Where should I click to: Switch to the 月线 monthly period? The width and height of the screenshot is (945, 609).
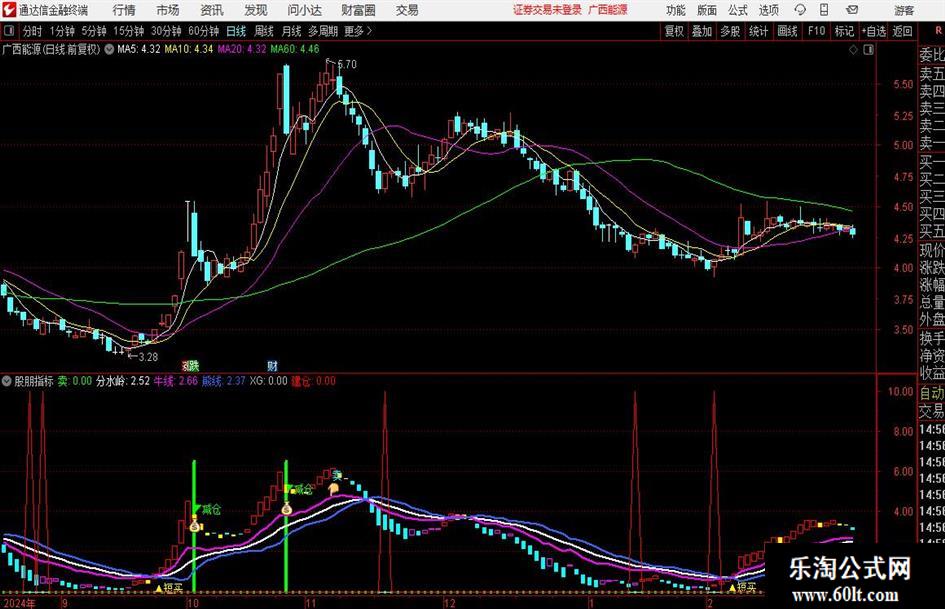tap(292, 31)
